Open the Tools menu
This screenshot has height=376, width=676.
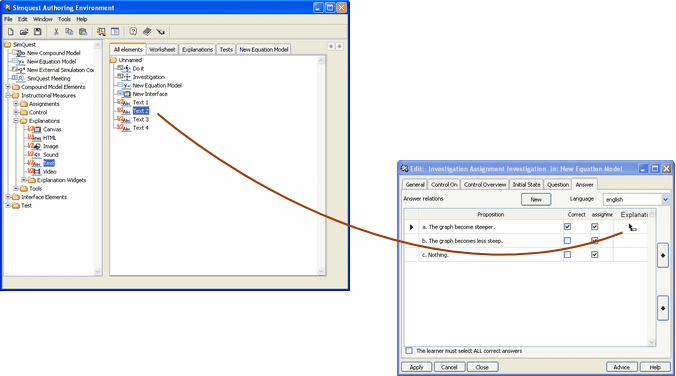pyautogui.click(x=64, y=19)
